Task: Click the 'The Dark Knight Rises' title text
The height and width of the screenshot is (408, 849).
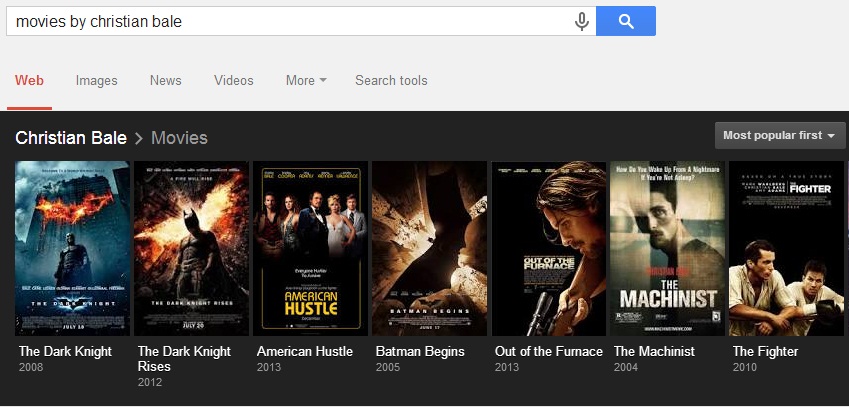Action: [184, 359]
